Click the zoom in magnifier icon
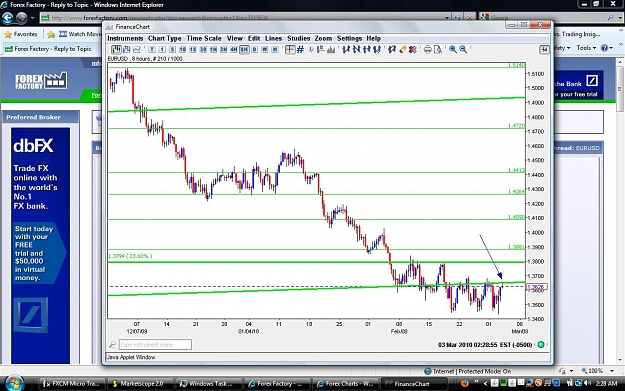This screenshot has height=391, width=625. point(453,49)
